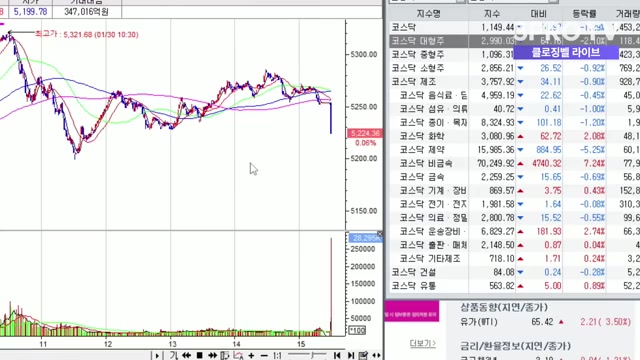Viewport: 640px width, 360px height.
Task: Click the fast-forward double-arrow icon
Action: pyautogui.click(x=212, y=356)
